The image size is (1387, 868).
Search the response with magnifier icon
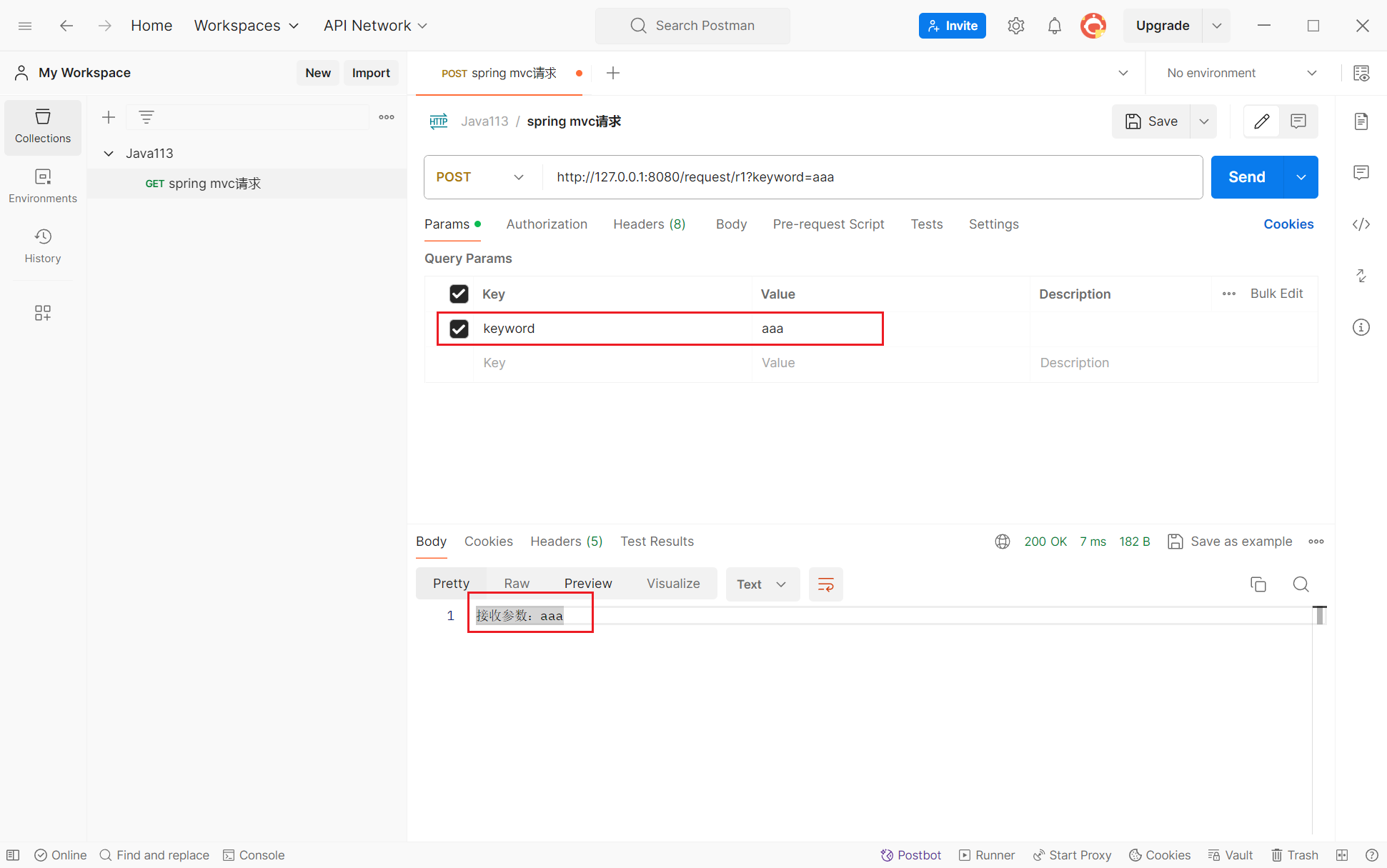(1301, 584)
